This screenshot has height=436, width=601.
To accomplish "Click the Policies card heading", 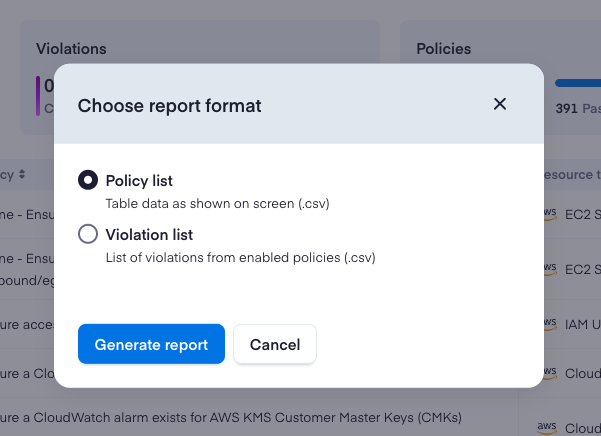I will click(443, 48).
